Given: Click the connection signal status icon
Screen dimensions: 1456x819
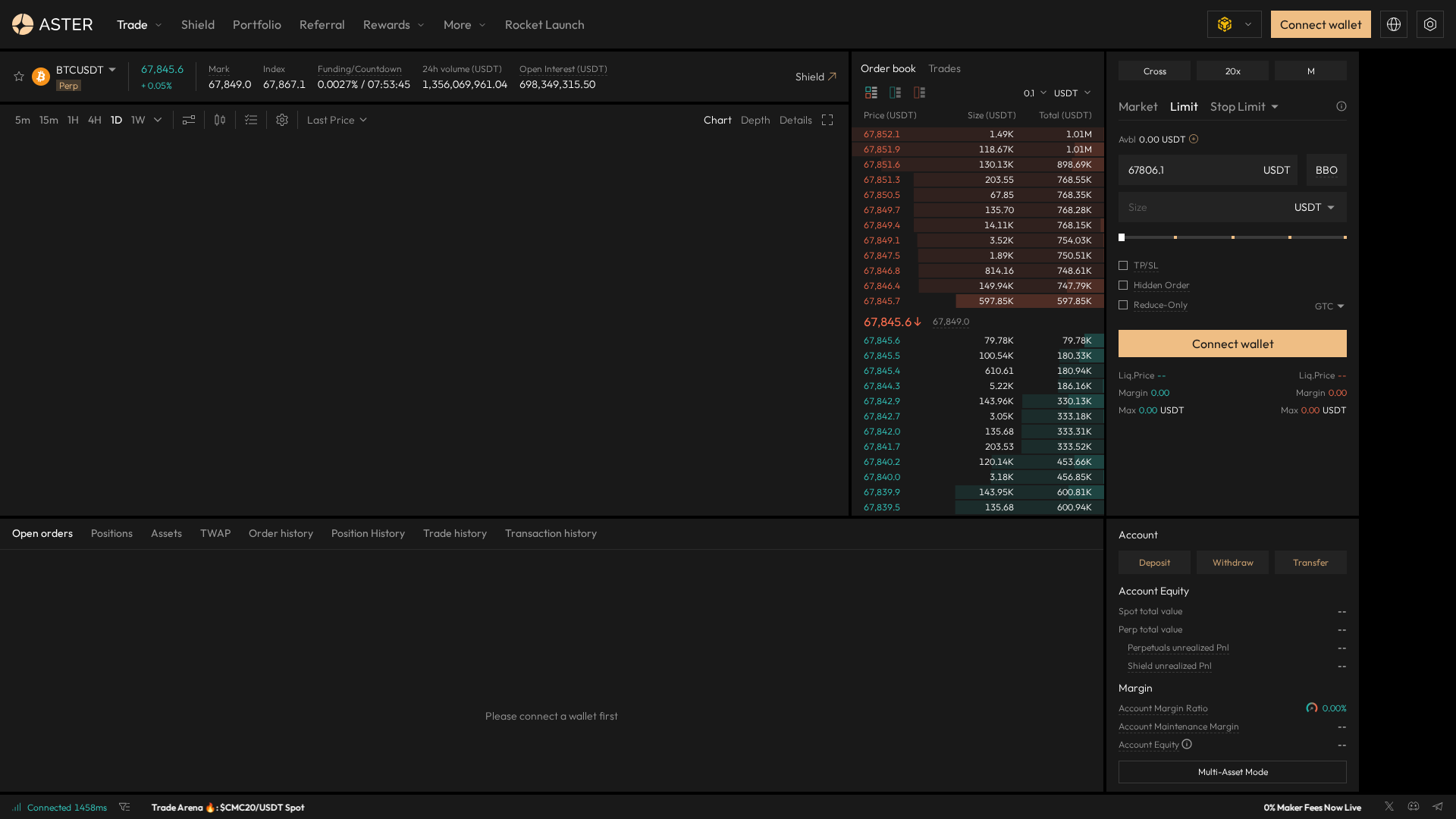Looking at the screenshot, I should pos(17,807).
